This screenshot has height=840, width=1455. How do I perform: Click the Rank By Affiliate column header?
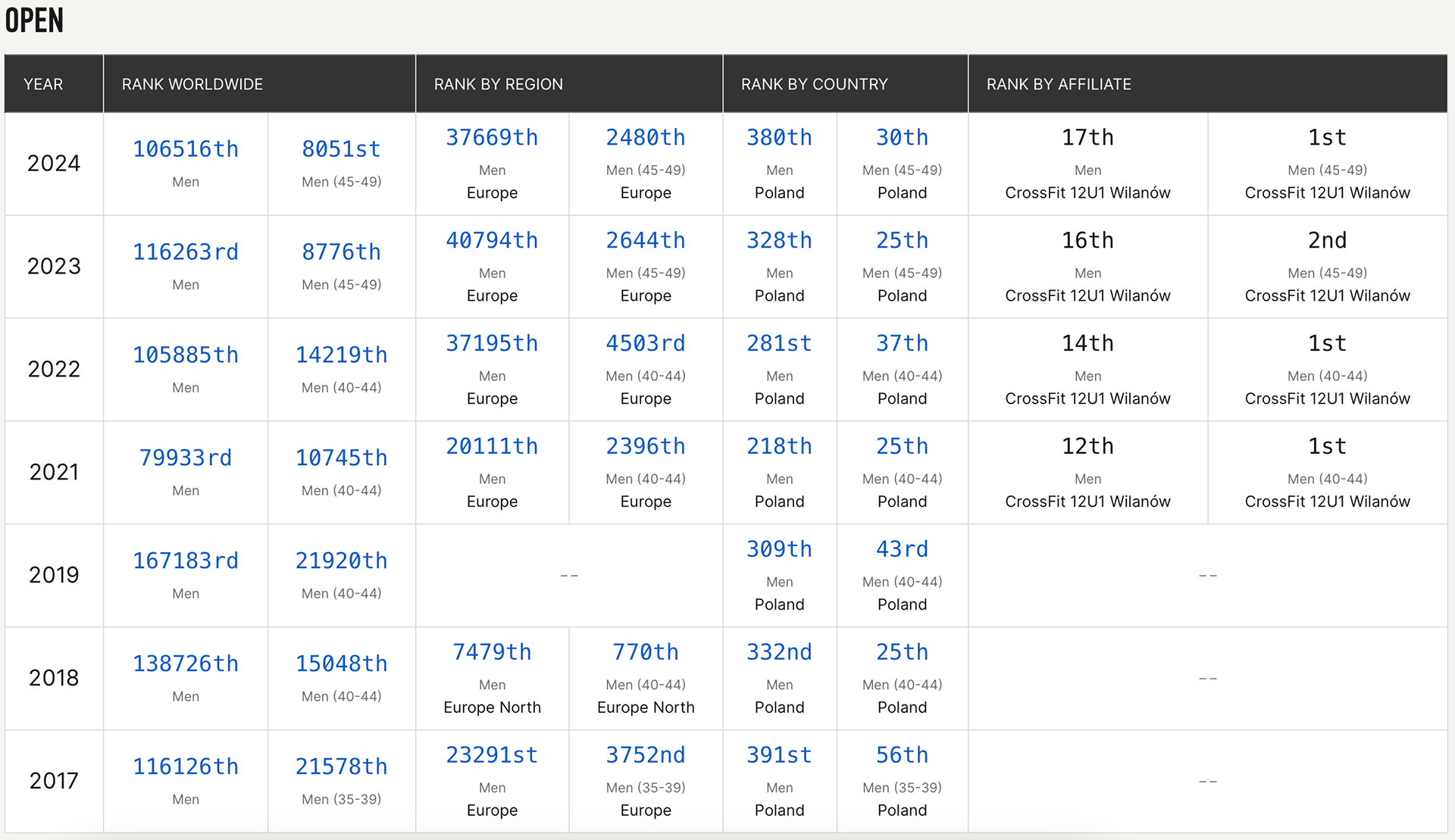pos(1059,84)
